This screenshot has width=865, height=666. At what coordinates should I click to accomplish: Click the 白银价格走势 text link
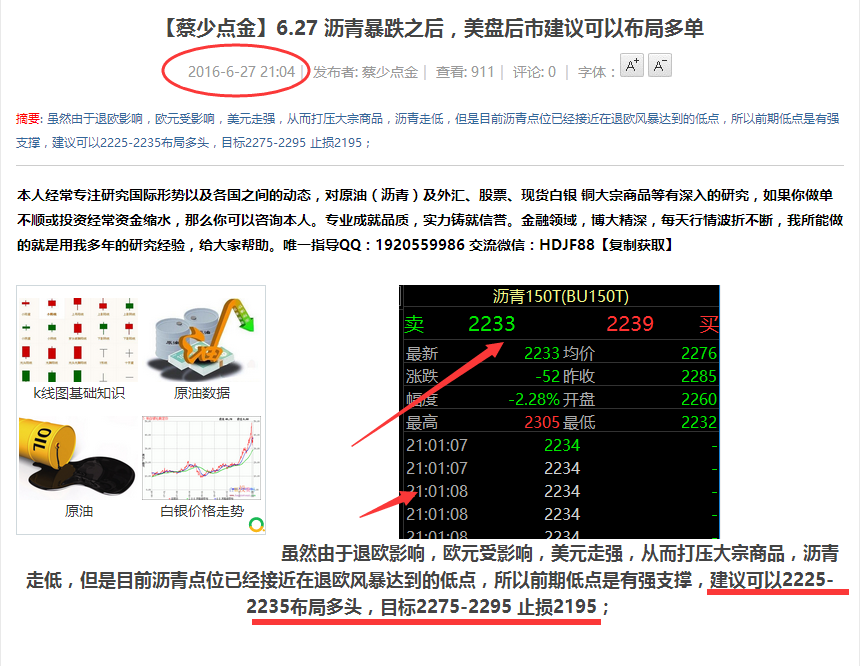(202, 511)
